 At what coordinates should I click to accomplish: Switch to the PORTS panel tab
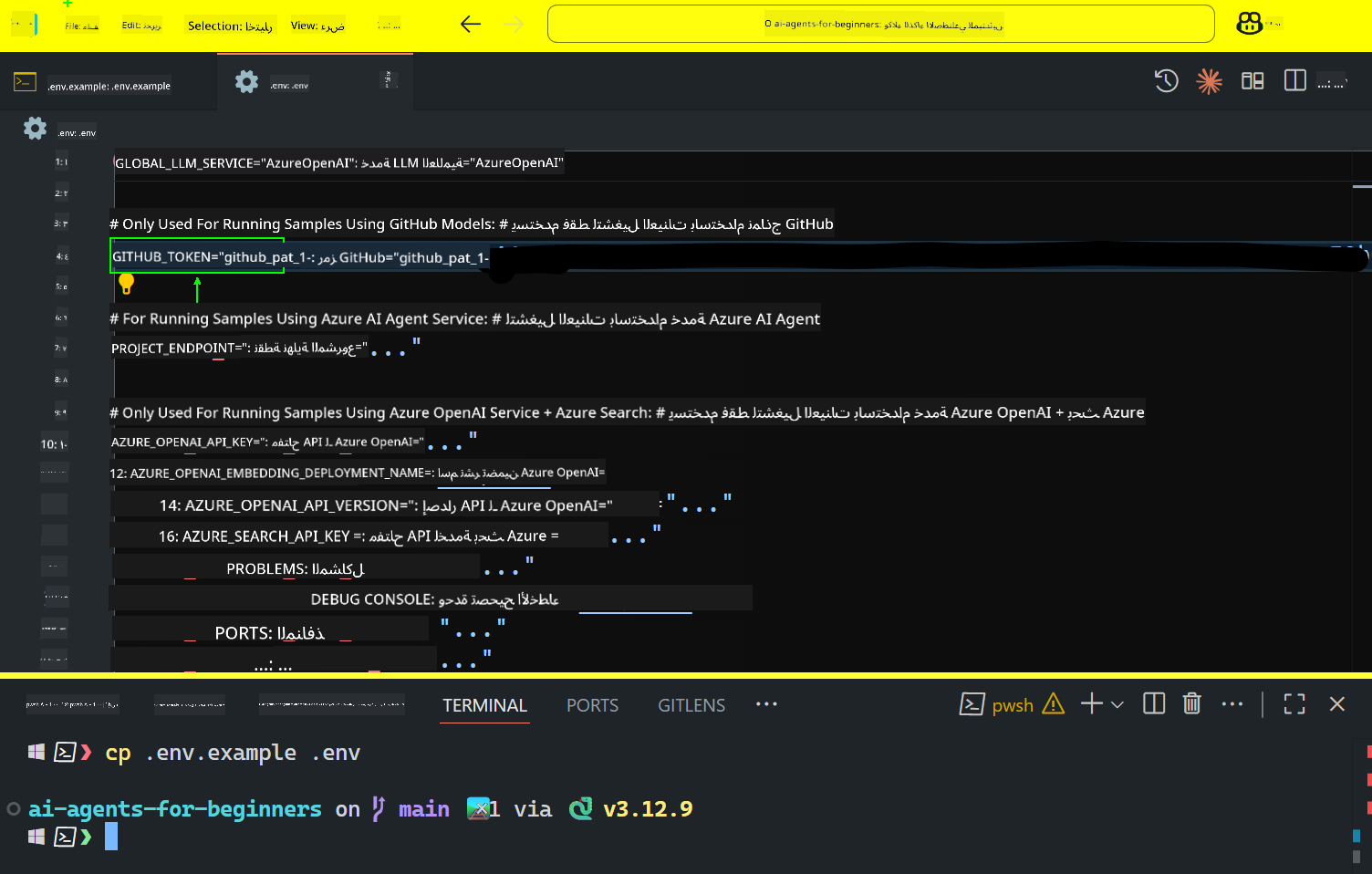pos(592,705)
